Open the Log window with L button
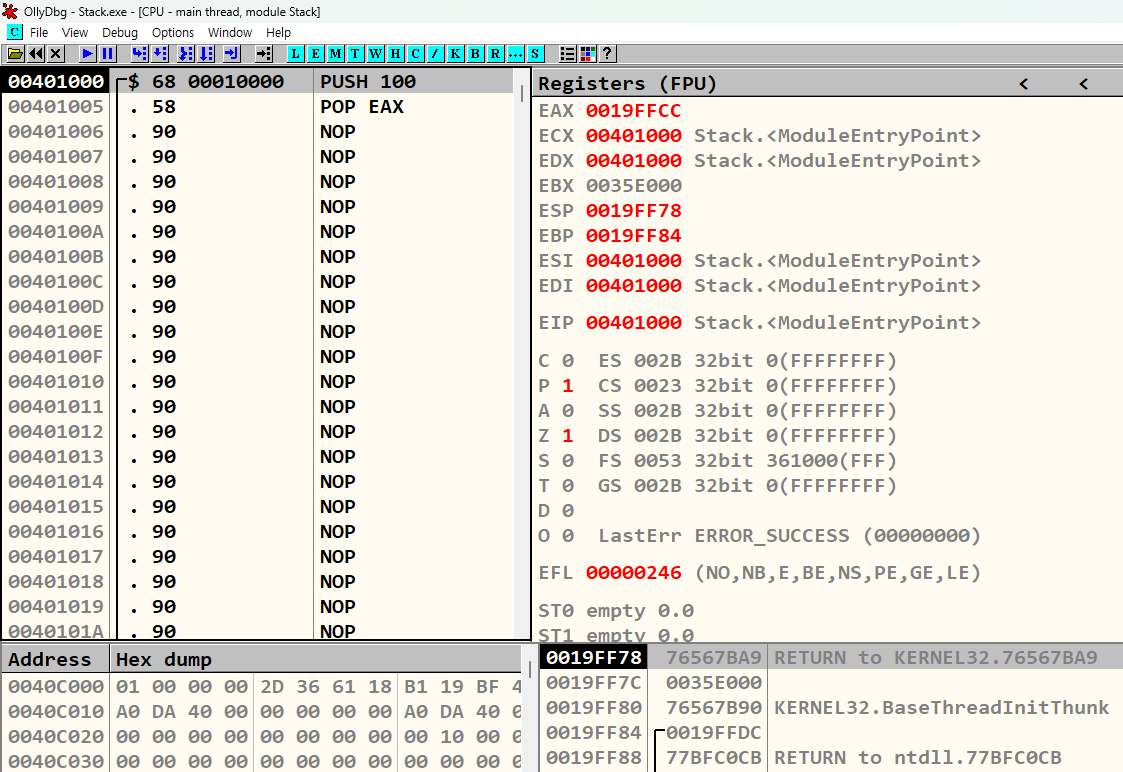The height and width of the screenshot is (772, 1123). coord(297,53)
